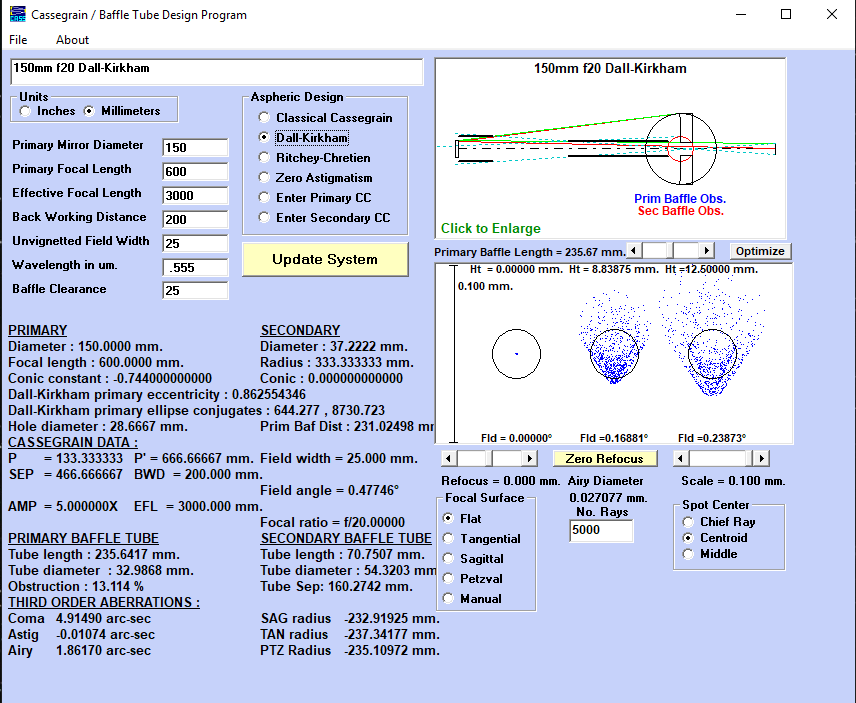The height and width of the screenshot is (703, 856).
Task: Click the Cassegrain app icon in title bar
Action: (x=17, y=14)
